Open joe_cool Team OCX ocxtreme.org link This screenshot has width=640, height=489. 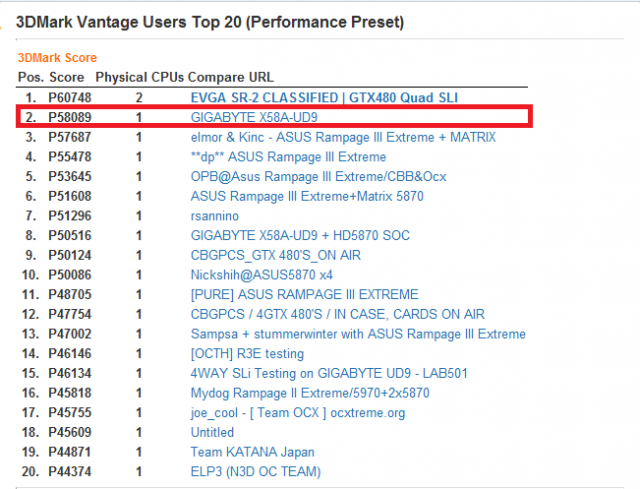click(x=298, y=413)
